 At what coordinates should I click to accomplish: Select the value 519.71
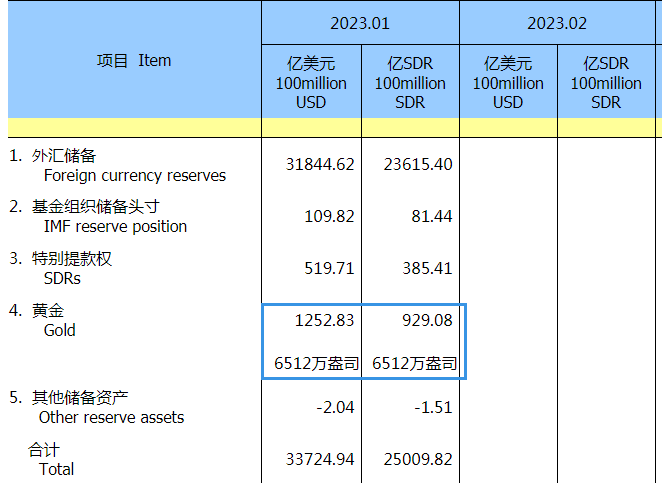point(329,268)
